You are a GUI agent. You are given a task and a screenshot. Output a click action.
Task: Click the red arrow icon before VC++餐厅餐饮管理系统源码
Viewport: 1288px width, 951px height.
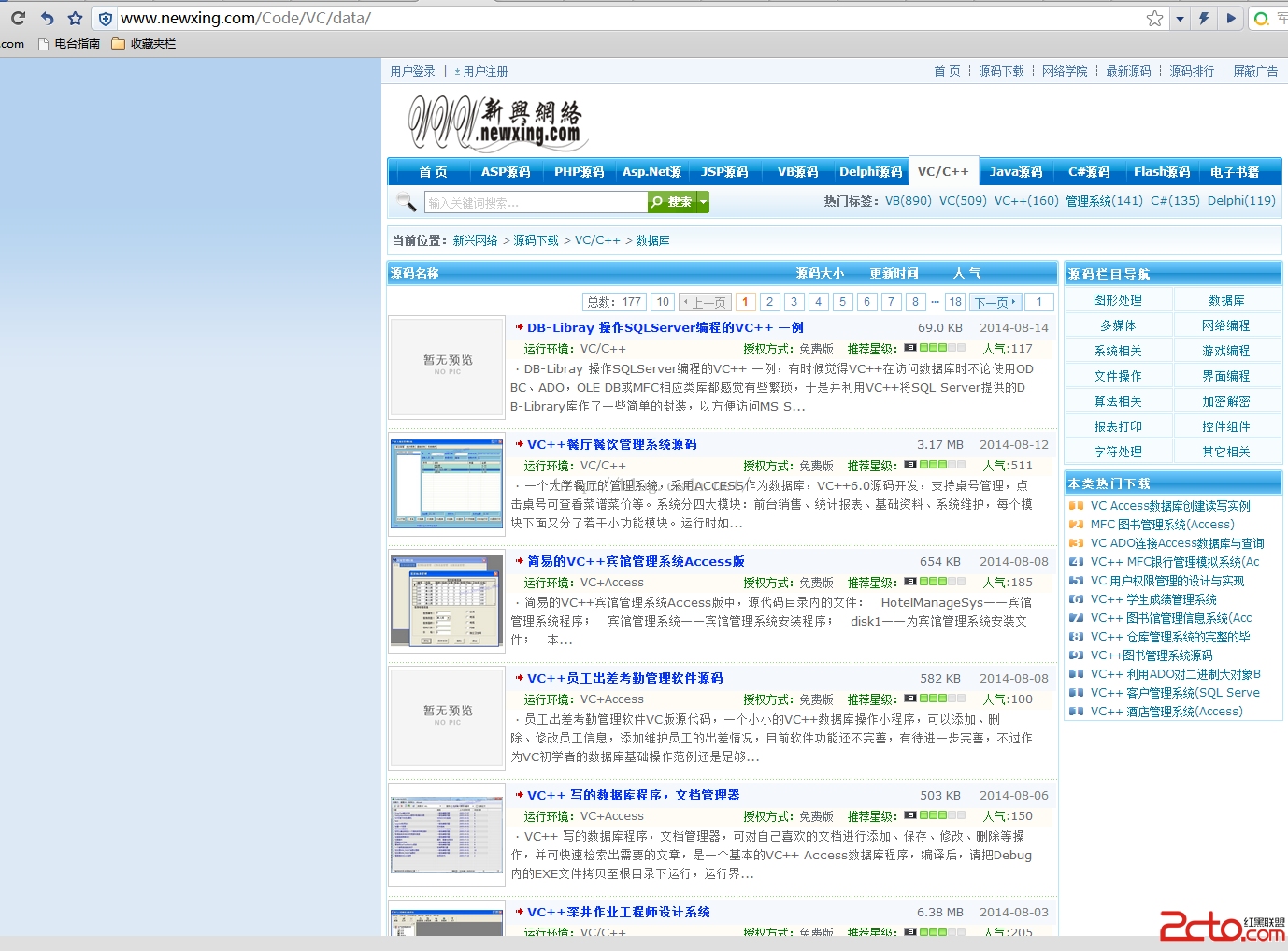[519, 444]
